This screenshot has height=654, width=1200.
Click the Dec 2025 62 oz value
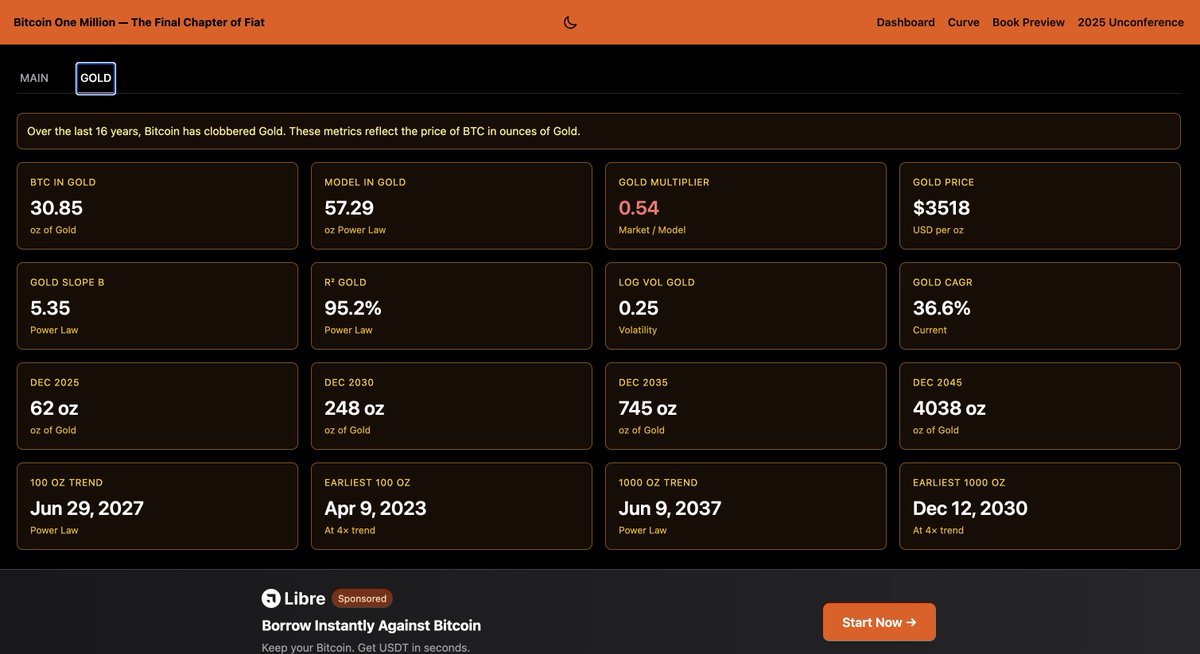54,408
